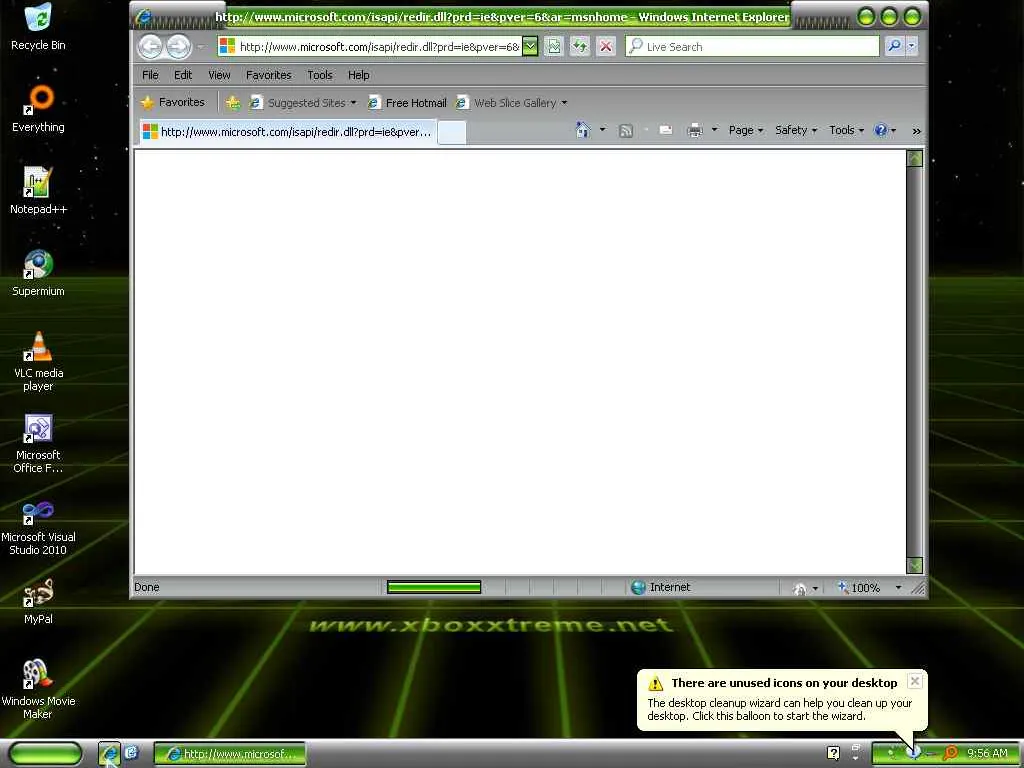Click the taskbar help question mark icon
1024x768 pixels.
[833, 753]
